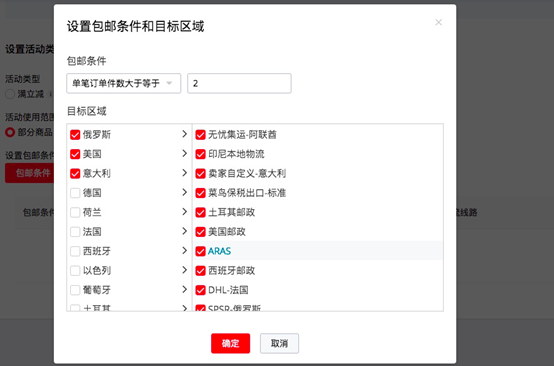The width and height of the screenshot is (554, 366).
Task: Uncheck the DHL-法国 checkbox
Action: coord(200,290)
